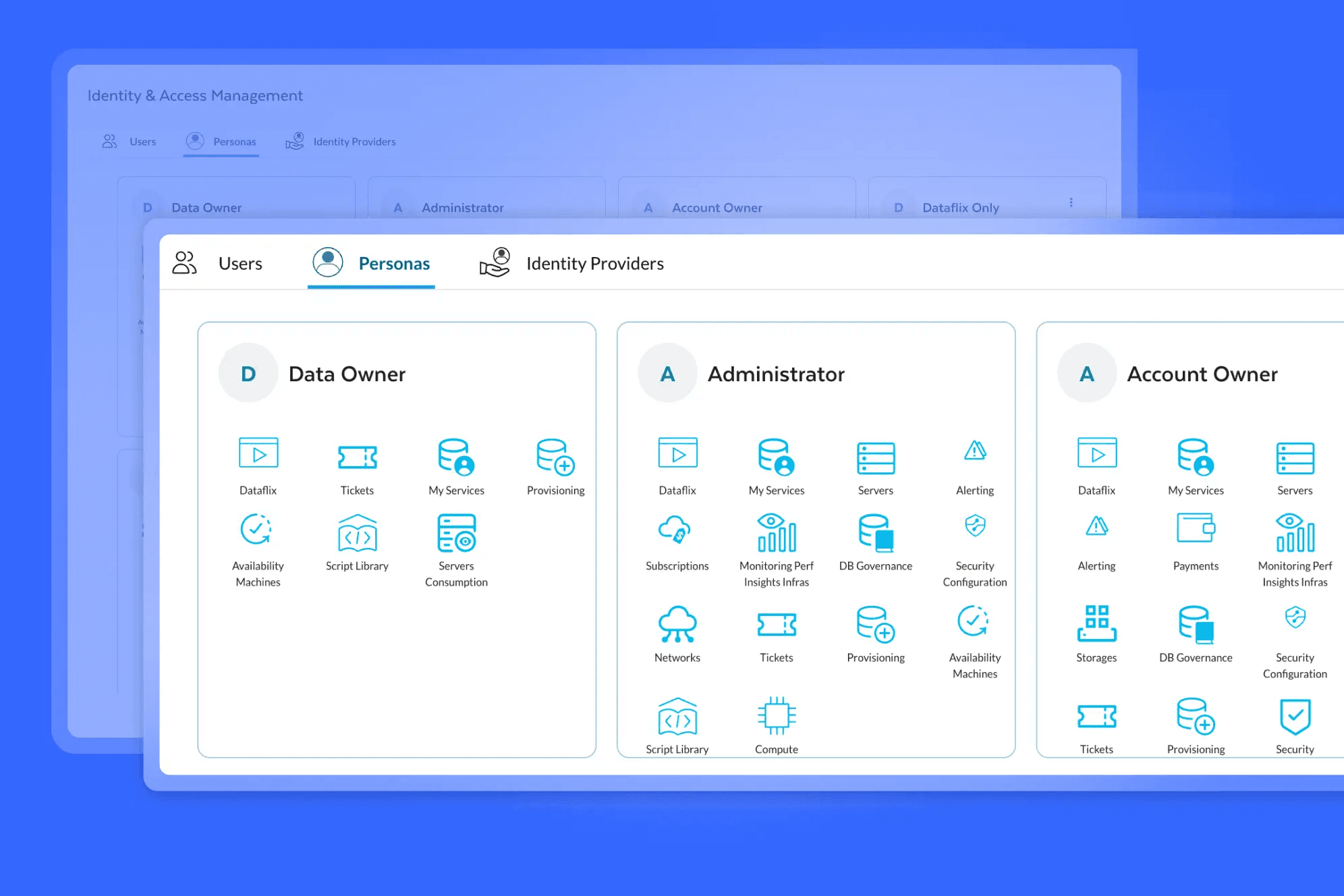Open Storages icon under Account Owner

click(x=1096, y=623)
